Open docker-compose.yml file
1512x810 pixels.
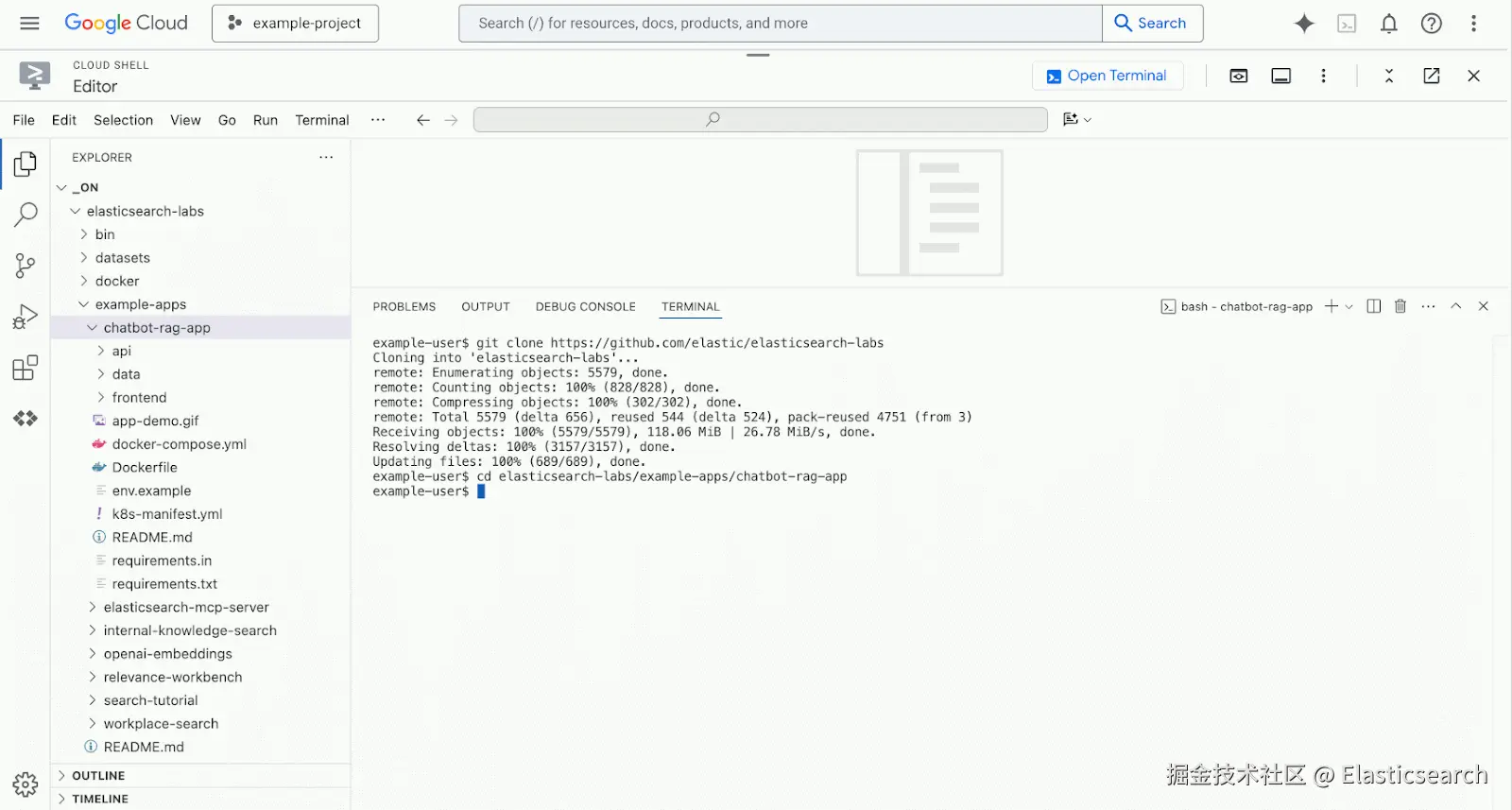179,444
